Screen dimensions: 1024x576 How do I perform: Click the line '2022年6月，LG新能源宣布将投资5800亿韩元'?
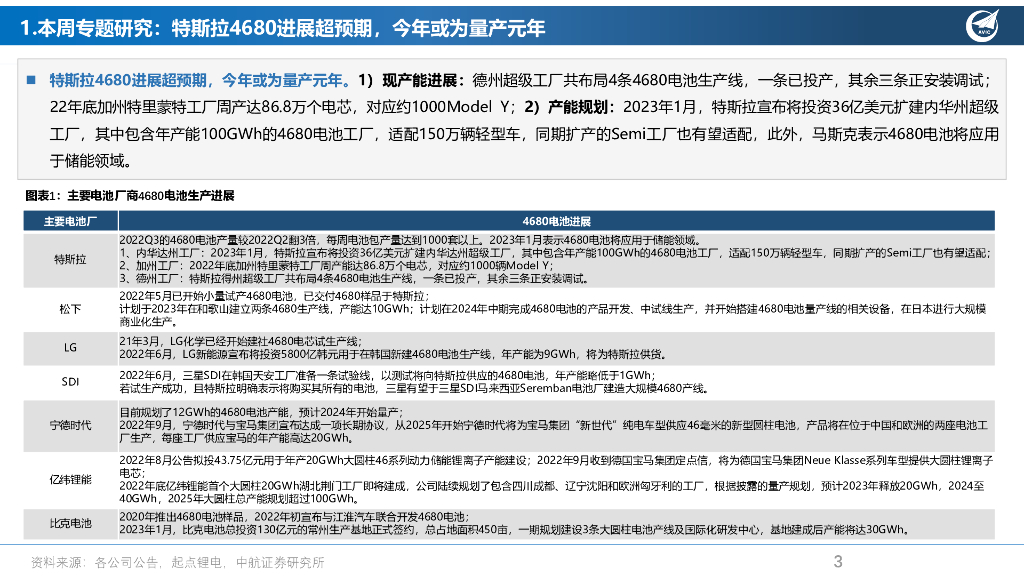click(x=392, y=355)
